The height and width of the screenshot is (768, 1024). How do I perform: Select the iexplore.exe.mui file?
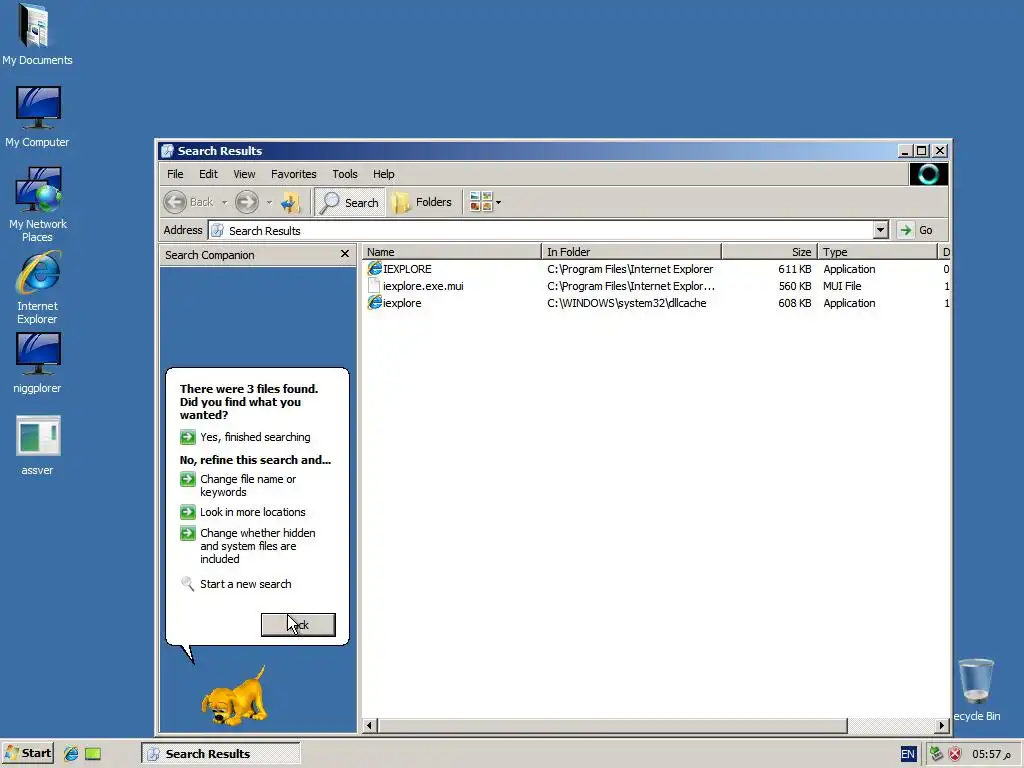click(415, 286)
